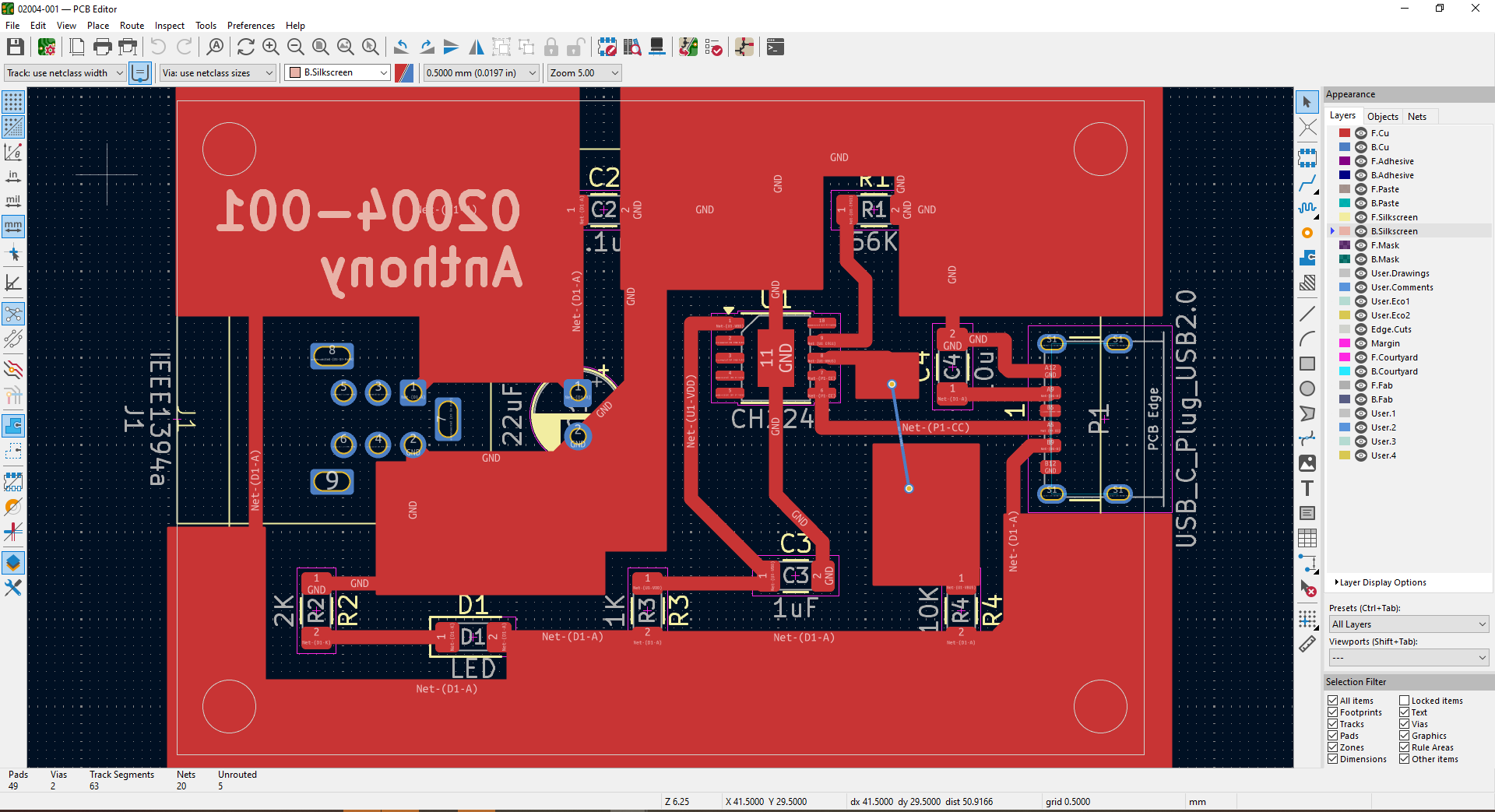Viewport: 1495px width, 812px height.
Task: Select the Route Tracks tool
Action: point(1307,183)
